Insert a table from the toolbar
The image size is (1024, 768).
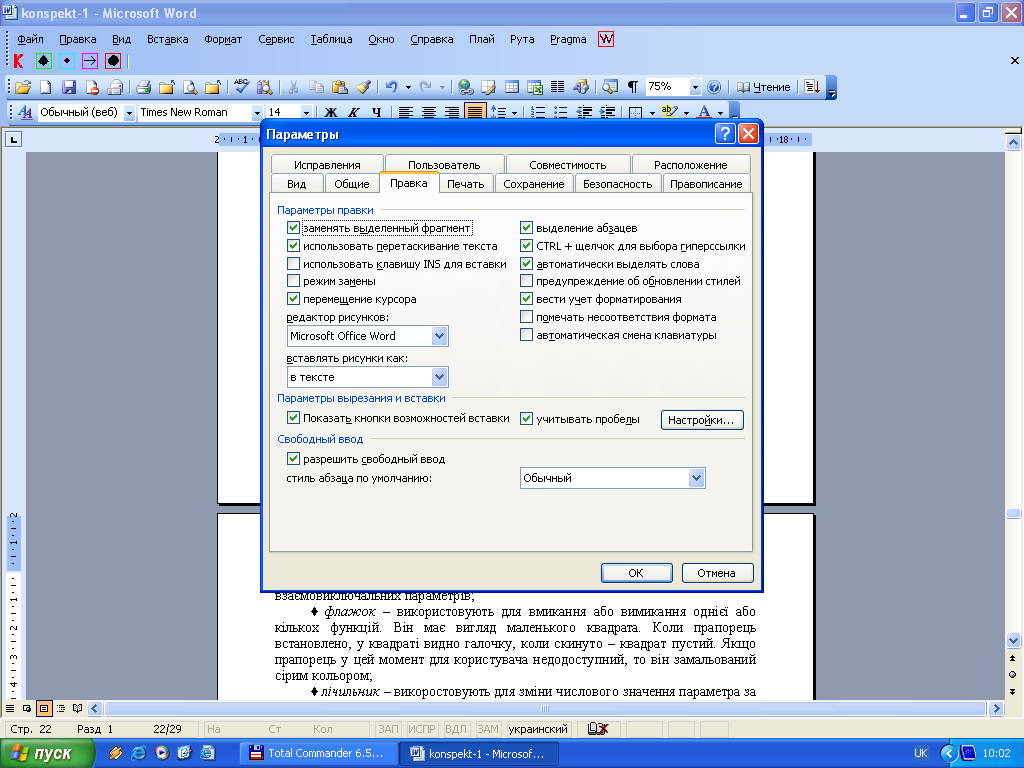[512, 87]
